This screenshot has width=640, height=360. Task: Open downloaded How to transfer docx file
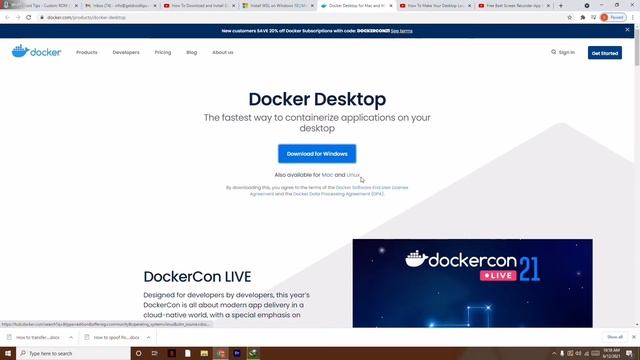33,338
